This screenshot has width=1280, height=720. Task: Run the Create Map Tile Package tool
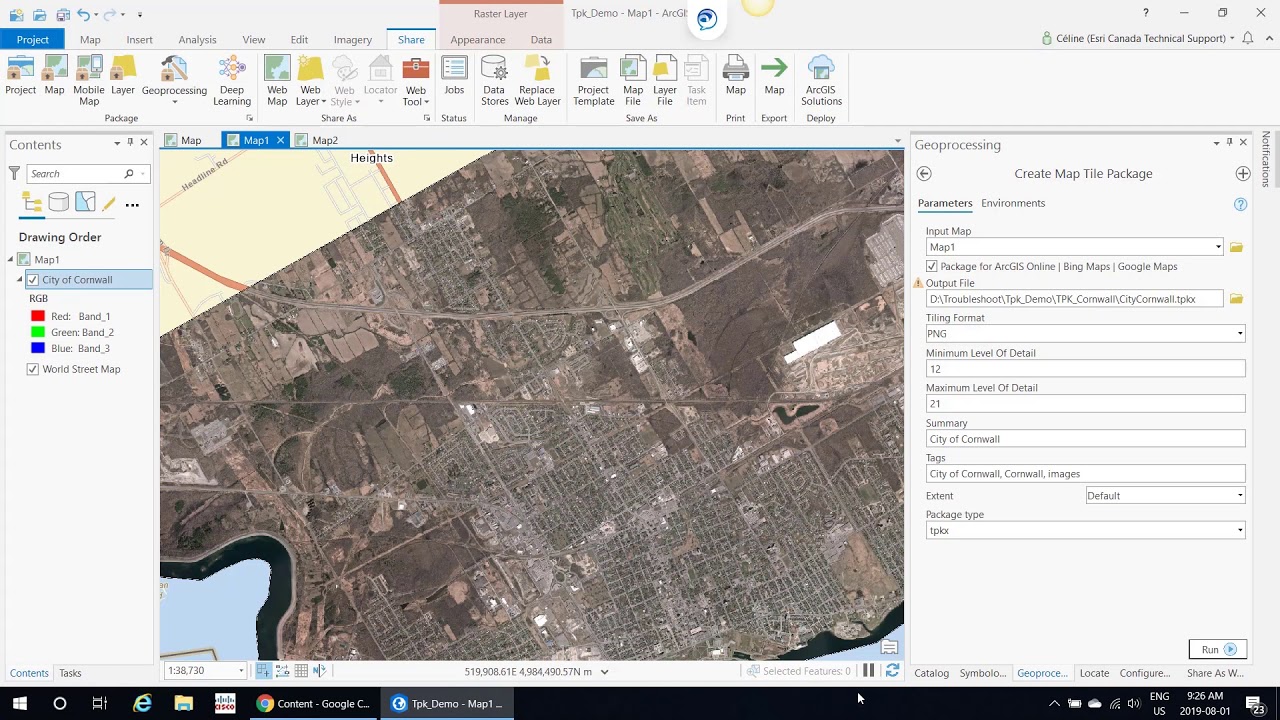1217,649
